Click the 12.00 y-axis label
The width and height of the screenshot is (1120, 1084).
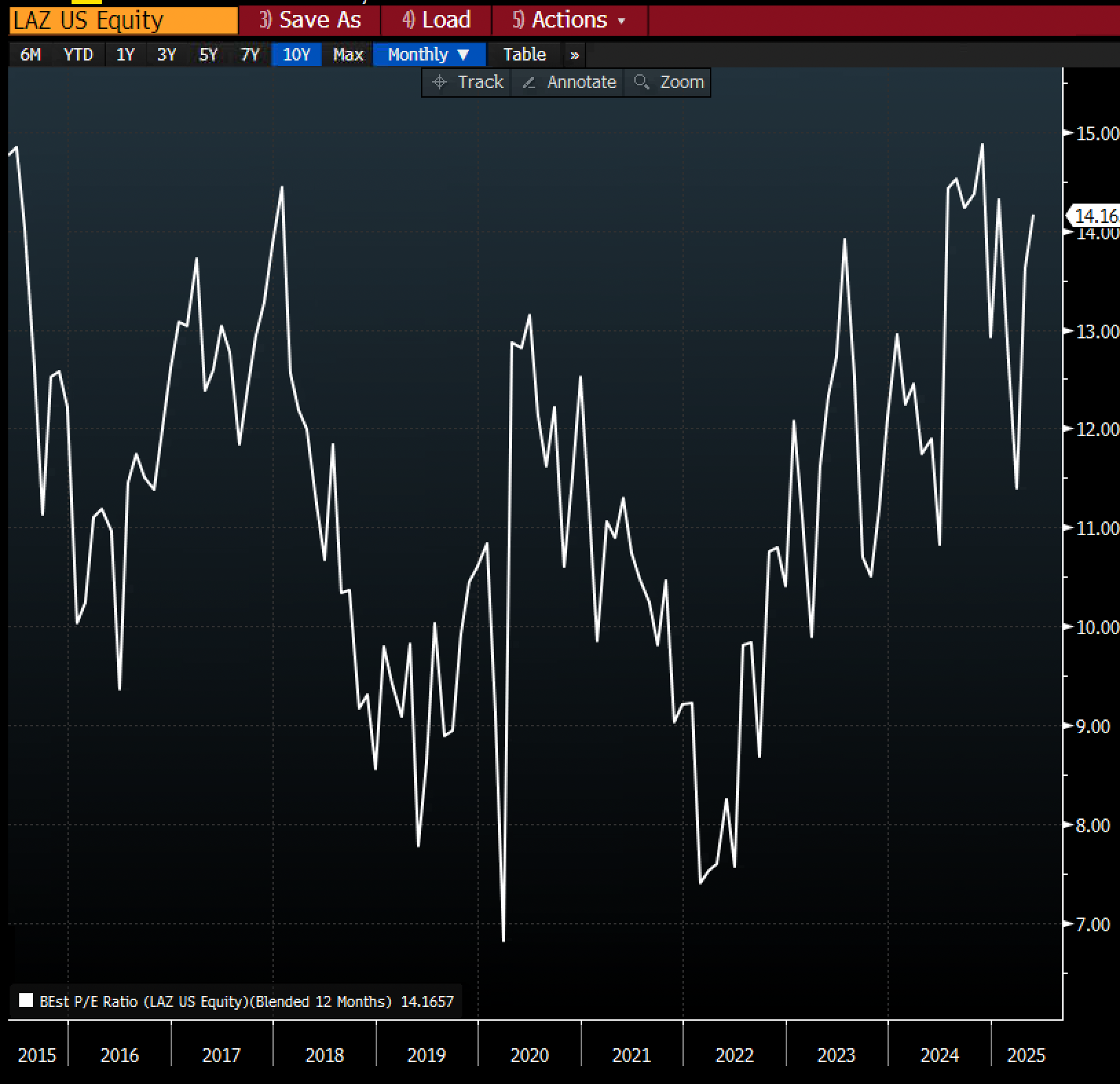click(1097, 429)
